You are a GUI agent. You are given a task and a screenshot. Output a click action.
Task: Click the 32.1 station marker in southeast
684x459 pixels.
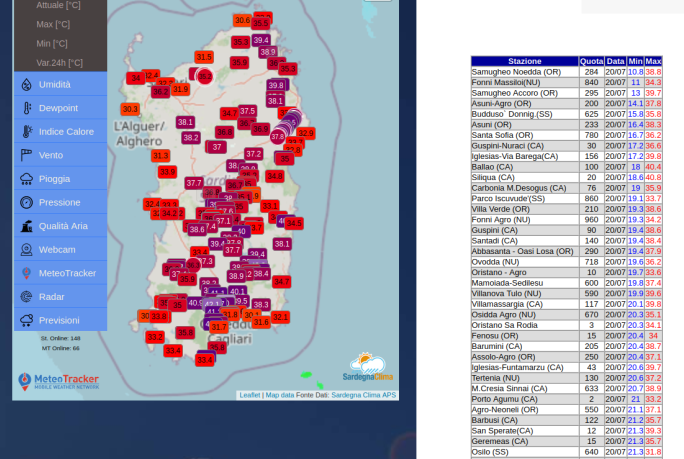[x=280, y=317]
